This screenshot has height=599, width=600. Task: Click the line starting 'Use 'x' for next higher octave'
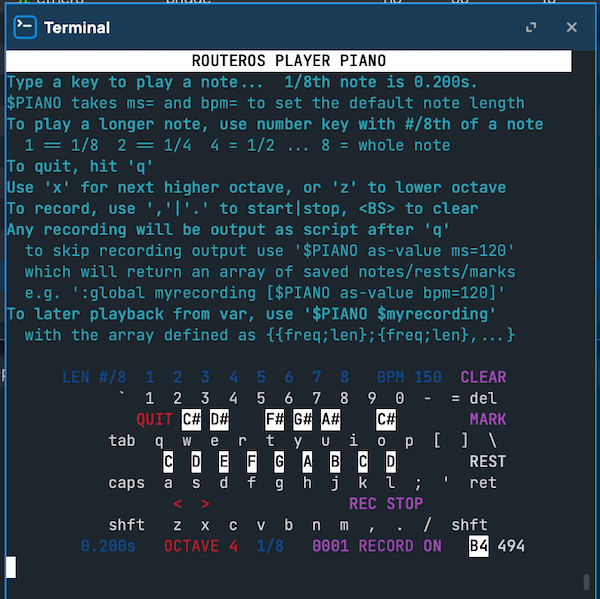tap(256, 188)
